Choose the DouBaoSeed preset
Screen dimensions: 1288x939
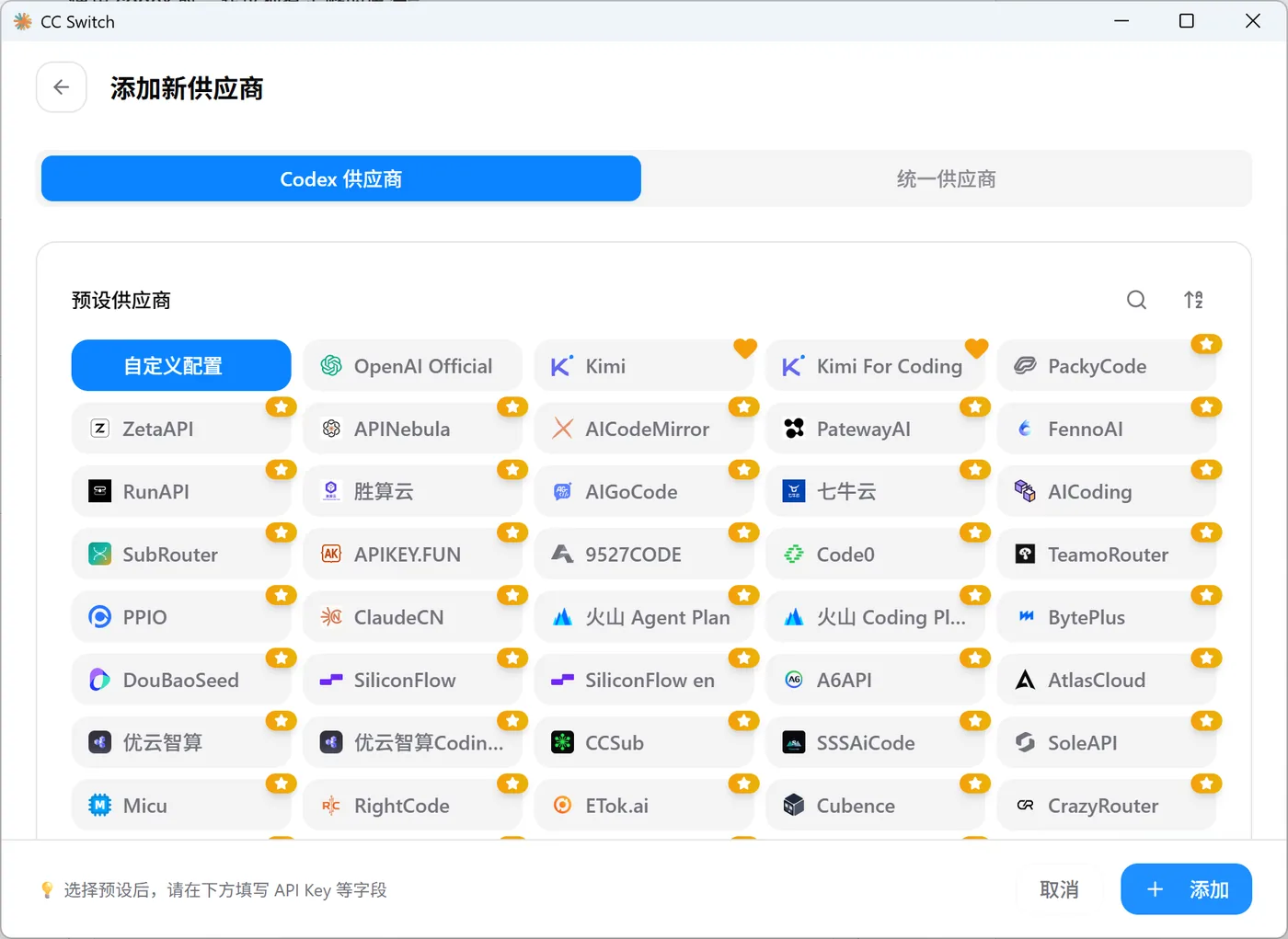pos(181,680)
